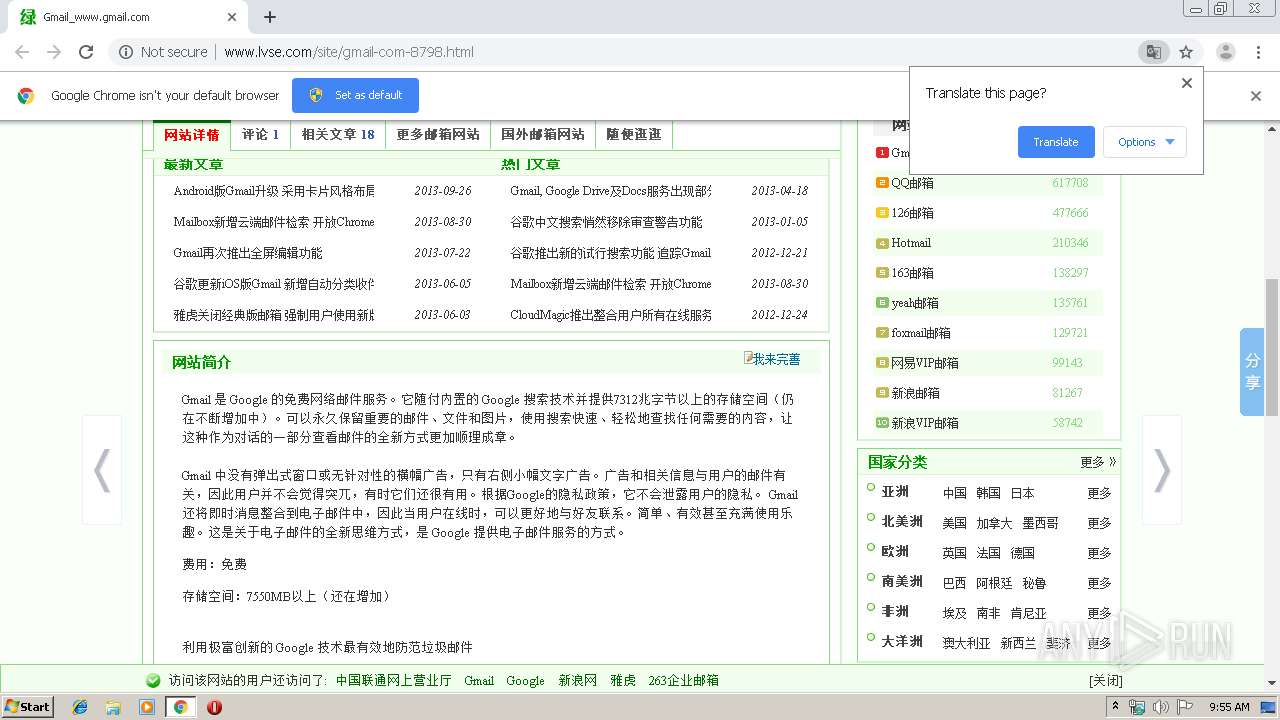Image resolution: width=1280 pixels, height=720 pixels.
Task: Open the media player taskbar icon
Action: 147,707
